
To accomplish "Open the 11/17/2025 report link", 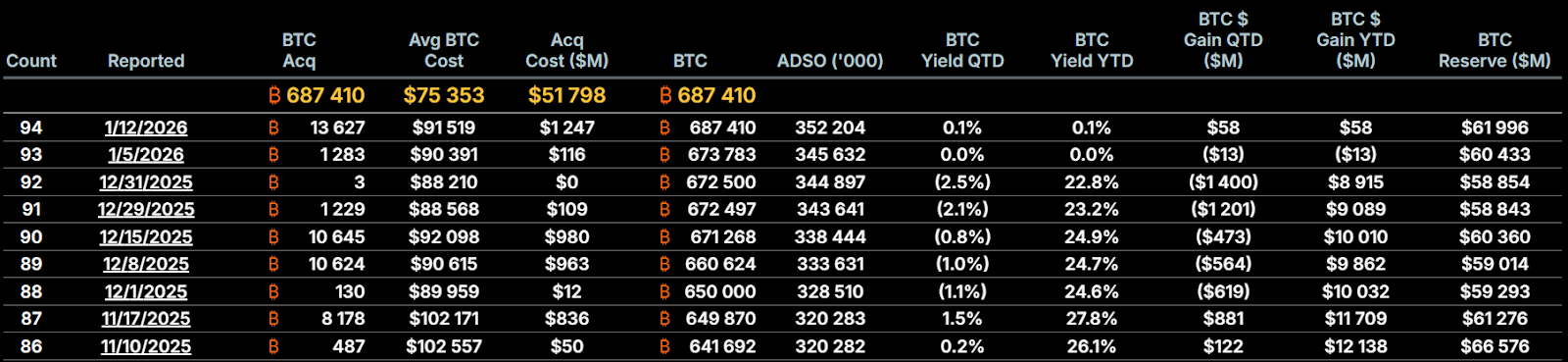I will coord(146,319).
